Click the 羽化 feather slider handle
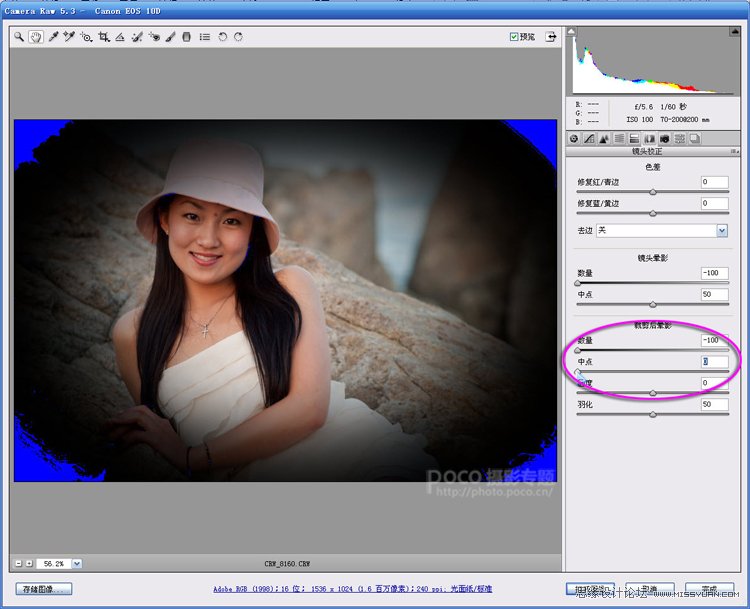The height and width of the screenshot is (609, 750). point(653,414)
